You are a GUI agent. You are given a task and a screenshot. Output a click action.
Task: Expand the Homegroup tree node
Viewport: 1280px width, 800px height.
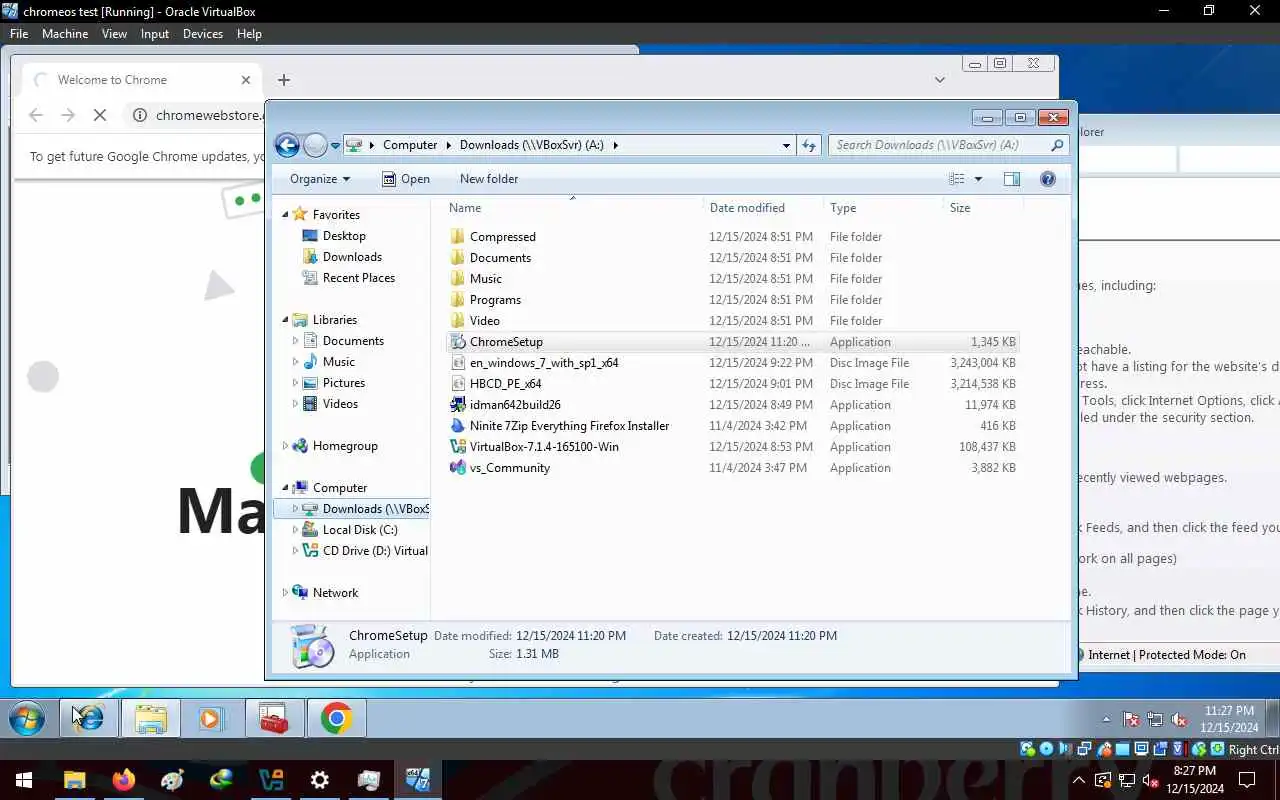tap(285, 446)
